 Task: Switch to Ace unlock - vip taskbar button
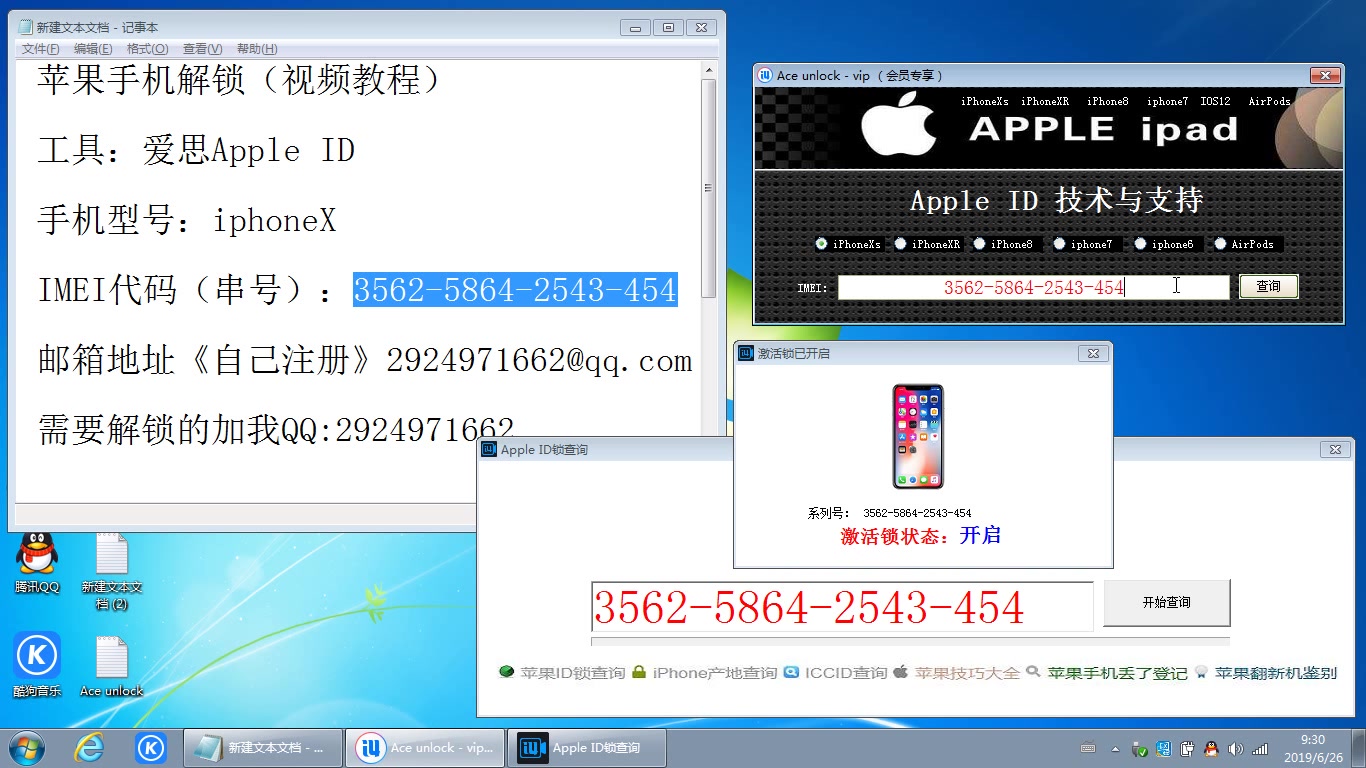[426, 748]
